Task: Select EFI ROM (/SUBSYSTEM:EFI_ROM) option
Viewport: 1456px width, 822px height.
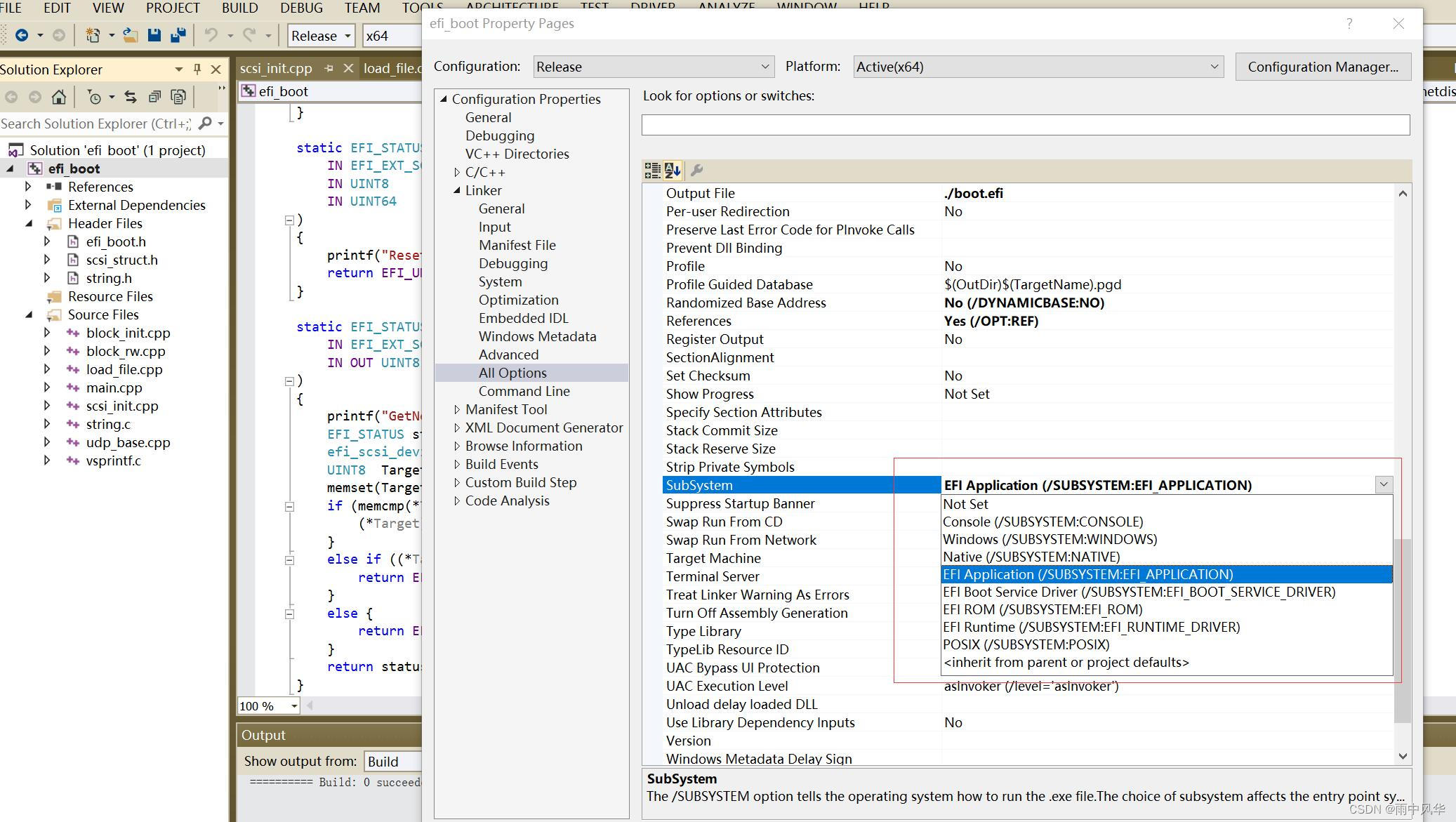Action: pos(1166,609)
